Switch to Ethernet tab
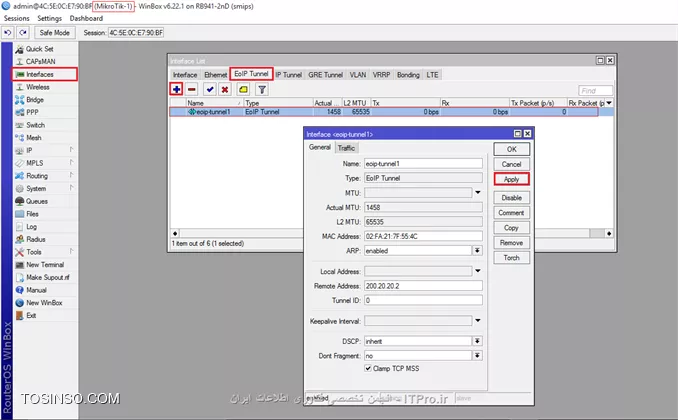Image resolution: width=678 pixels, height=420 pixels. click(x=215, y=75)
